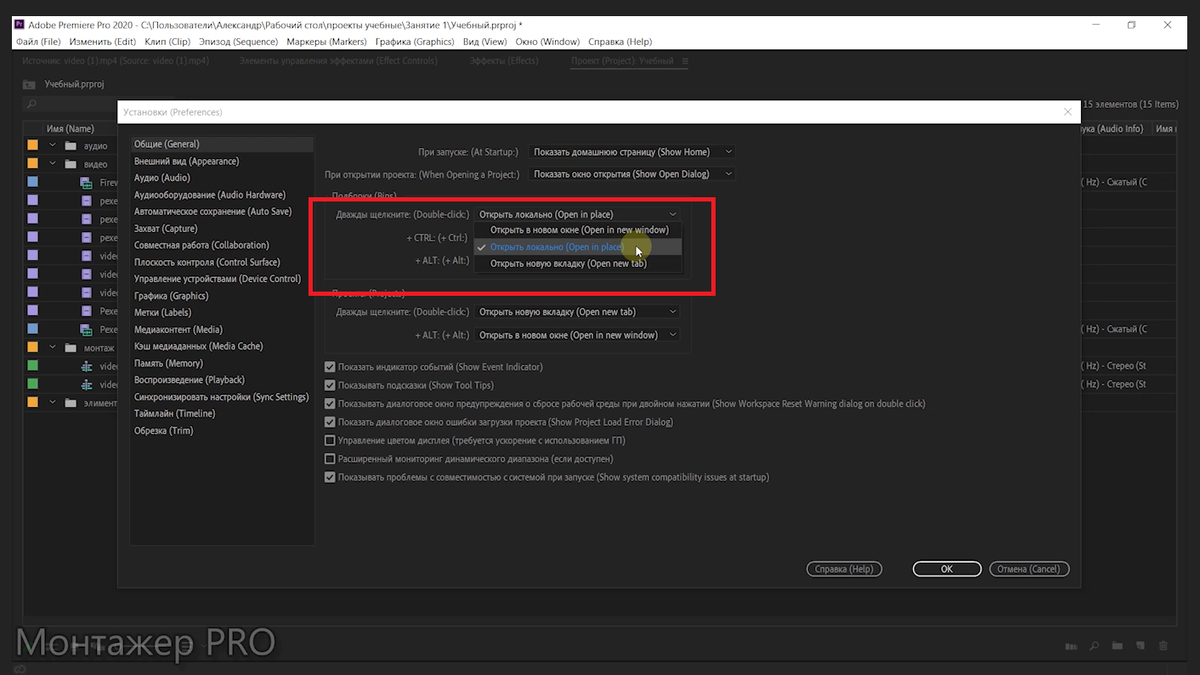The height and width of the screenshot is (675, 1200).
Task: Click the монтаж bin folder icon
Action: tap(70, 348)
